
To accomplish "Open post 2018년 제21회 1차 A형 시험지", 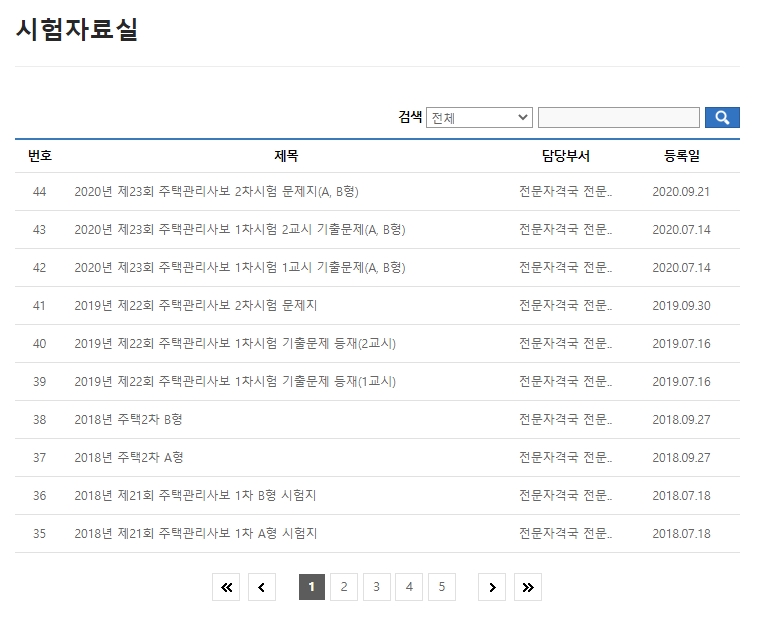I will tap(196, 533).
